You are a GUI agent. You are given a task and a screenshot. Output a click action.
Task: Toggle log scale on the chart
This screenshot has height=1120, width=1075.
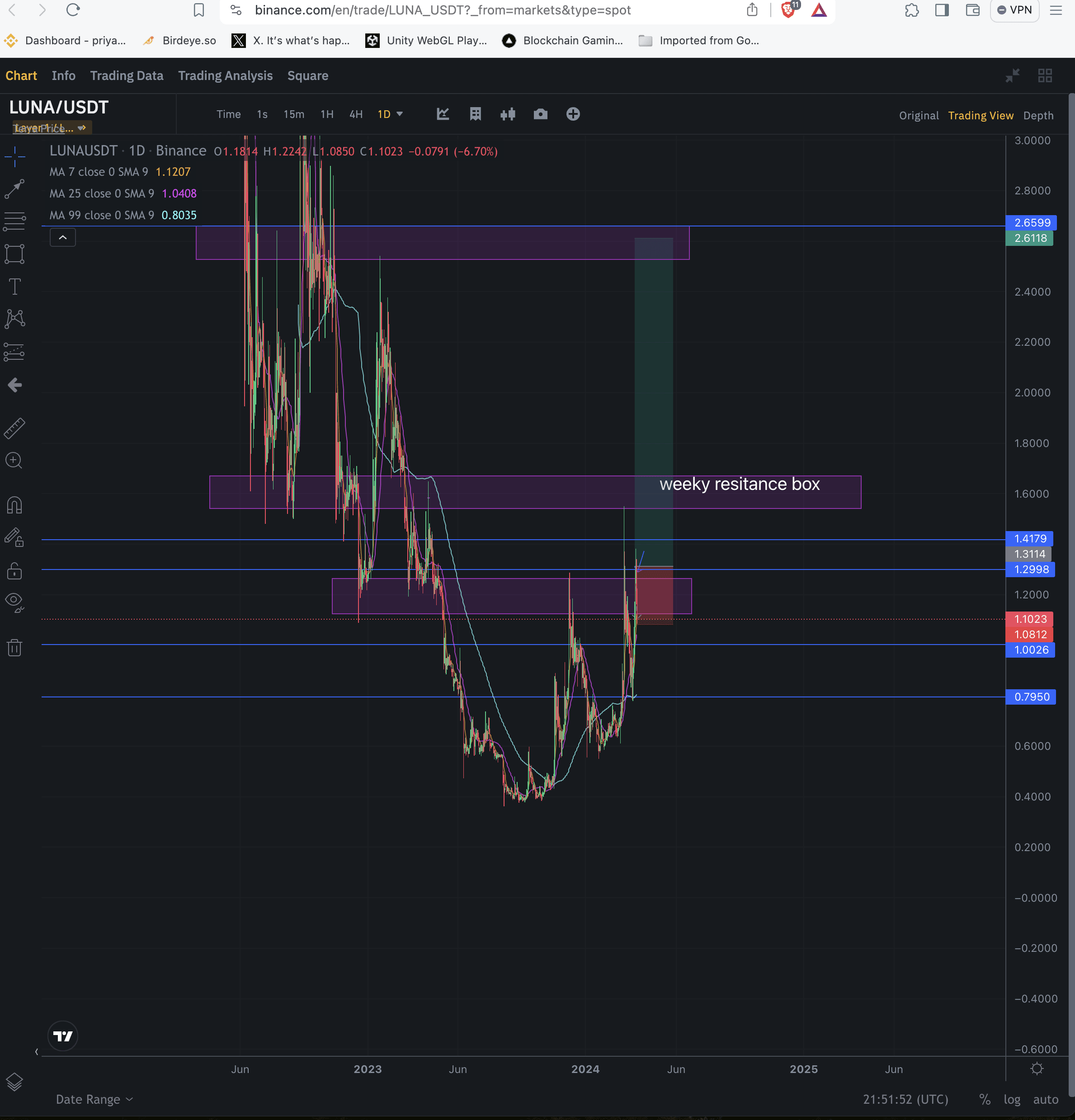point(1012,1099)
